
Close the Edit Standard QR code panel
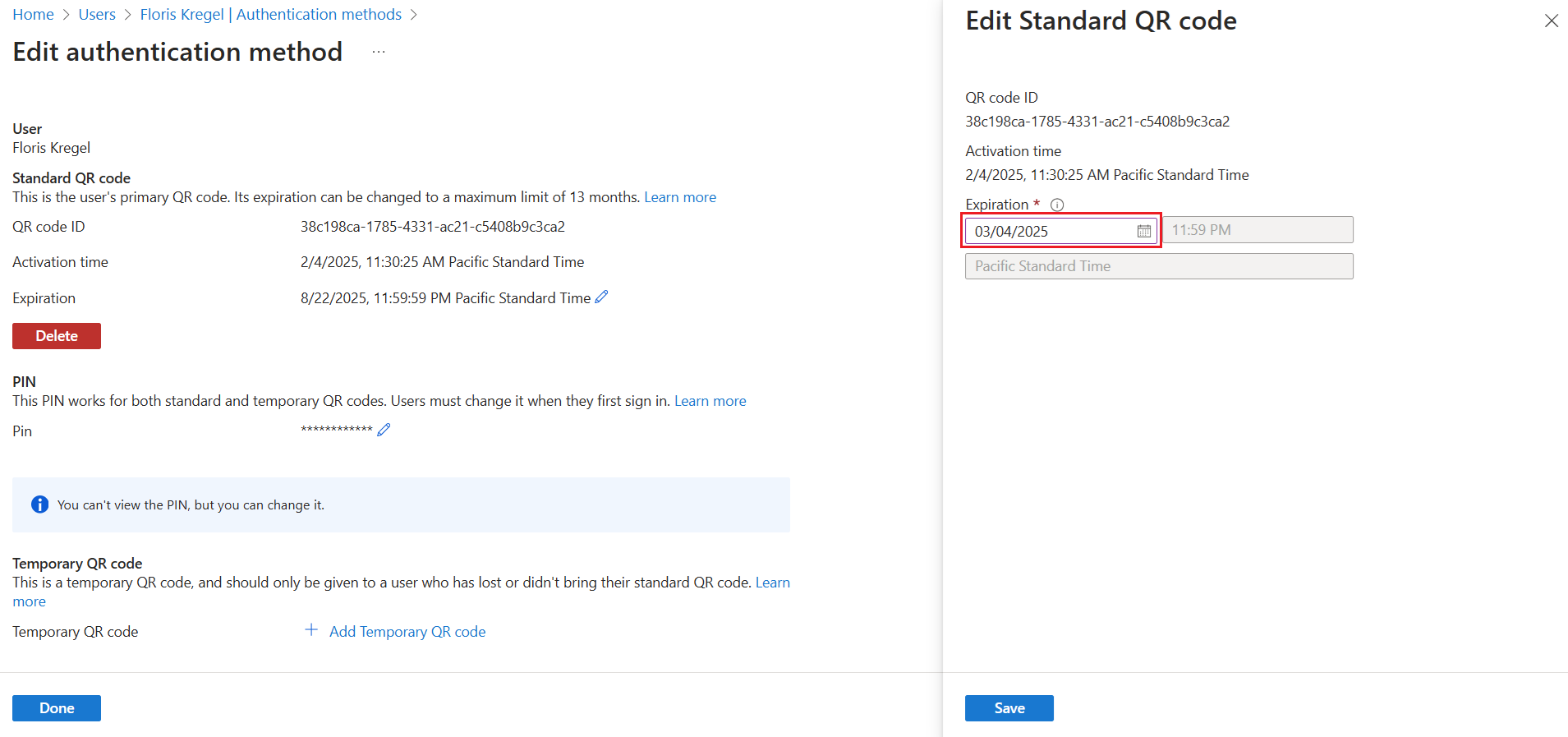coord(1551,21)
